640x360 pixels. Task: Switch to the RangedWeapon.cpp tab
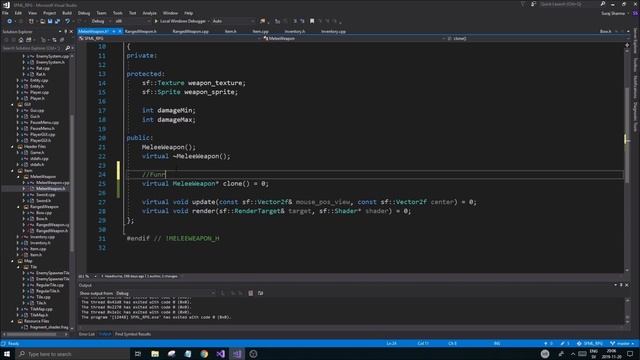coord(190,31)
